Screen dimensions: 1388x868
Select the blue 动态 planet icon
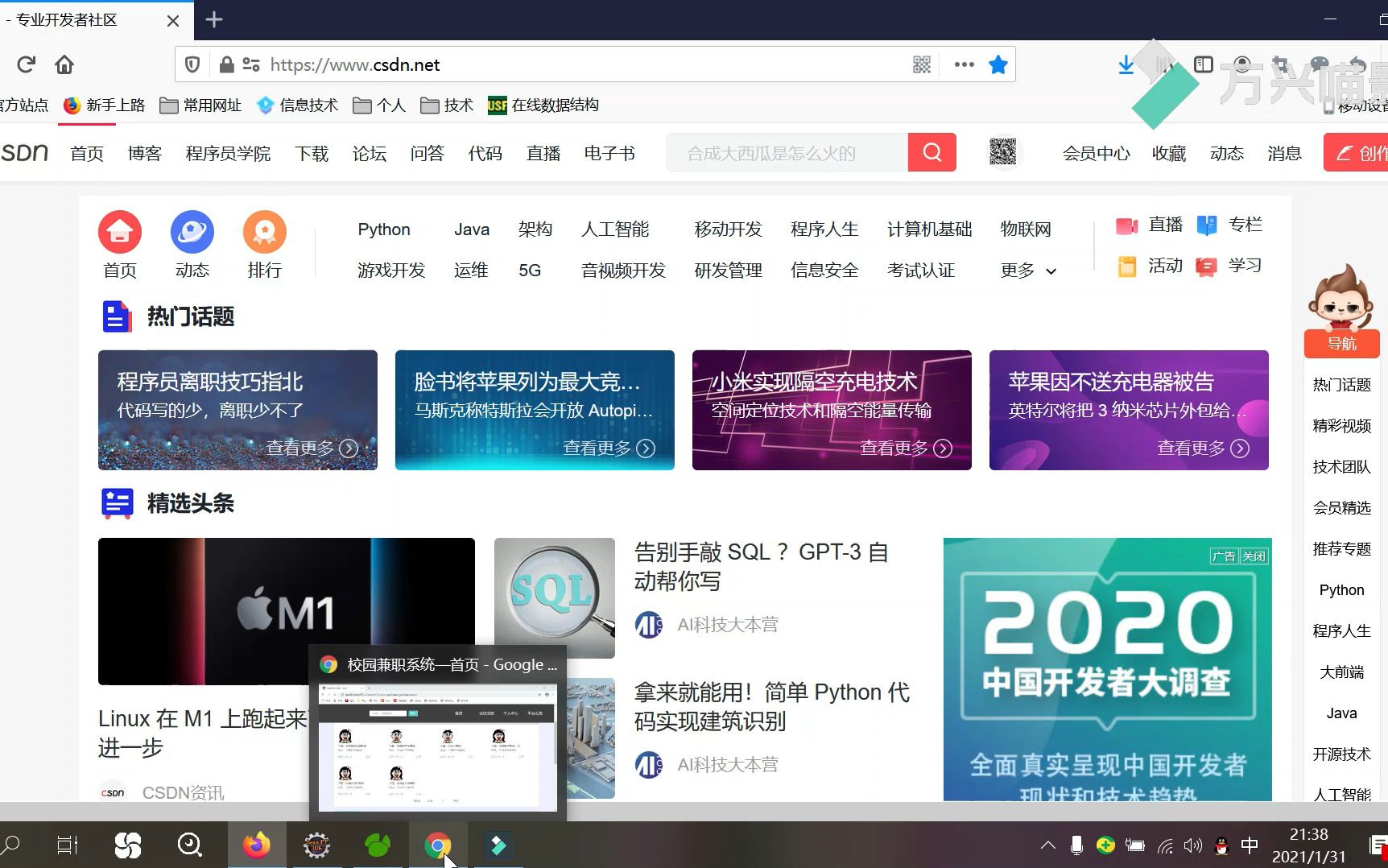192,233
